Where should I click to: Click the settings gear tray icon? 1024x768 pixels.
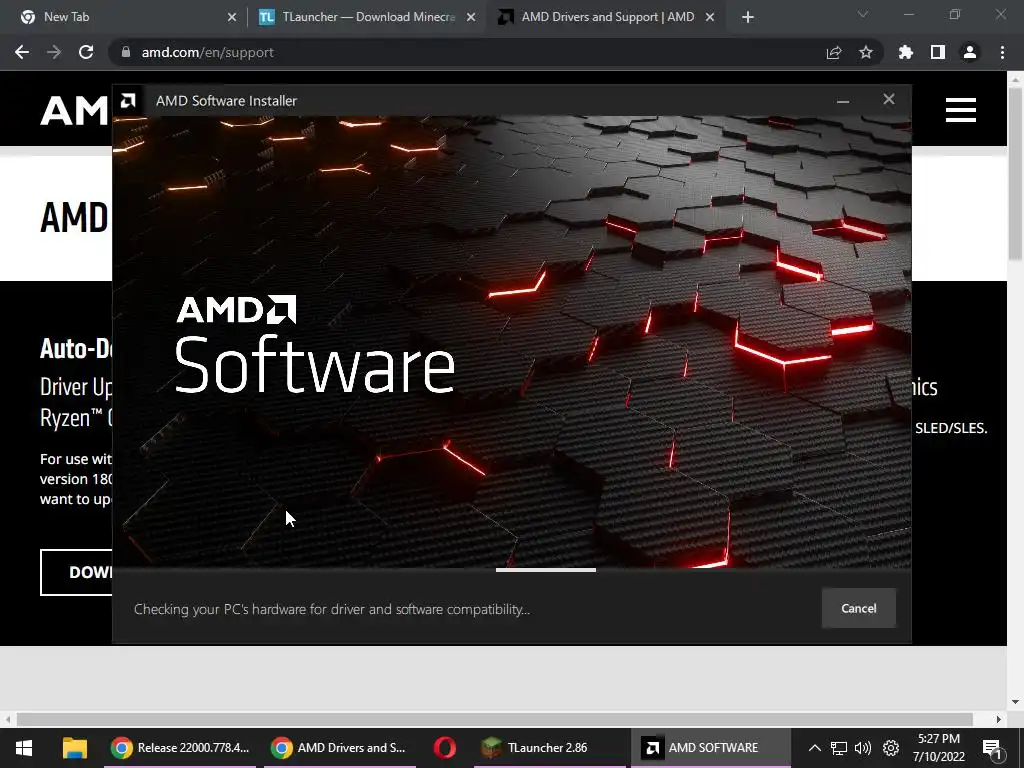(x=891, y=748)
